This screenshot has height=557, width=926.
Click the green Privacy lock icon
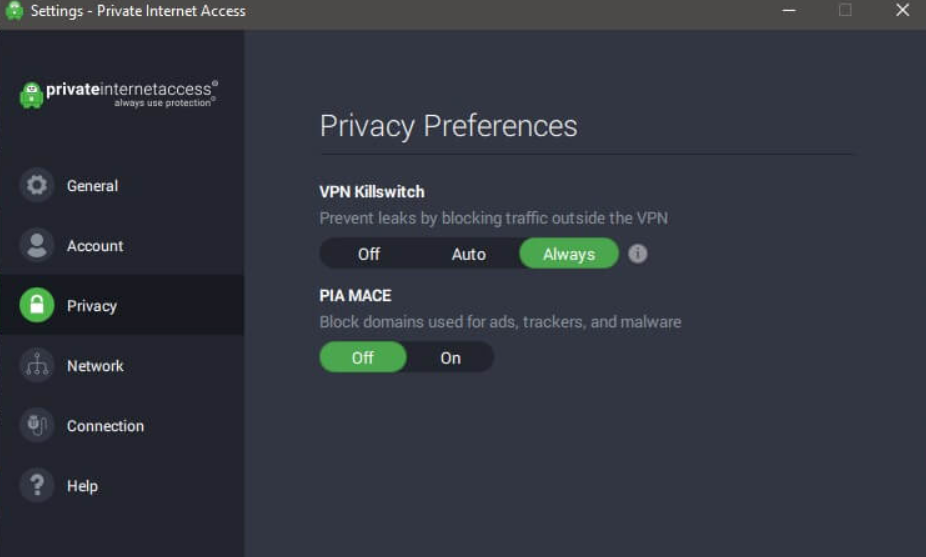(x=37, y=306)
